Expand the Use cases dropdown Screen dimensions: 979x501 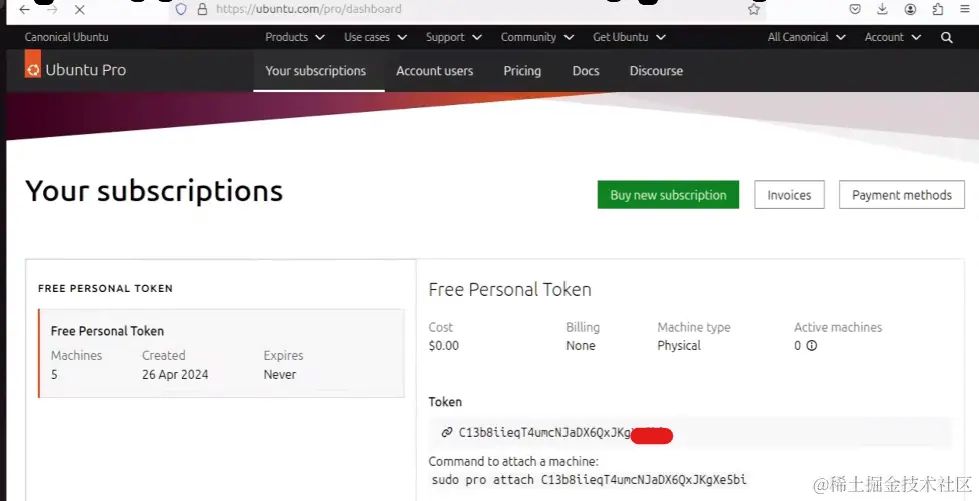click(375, 37)
